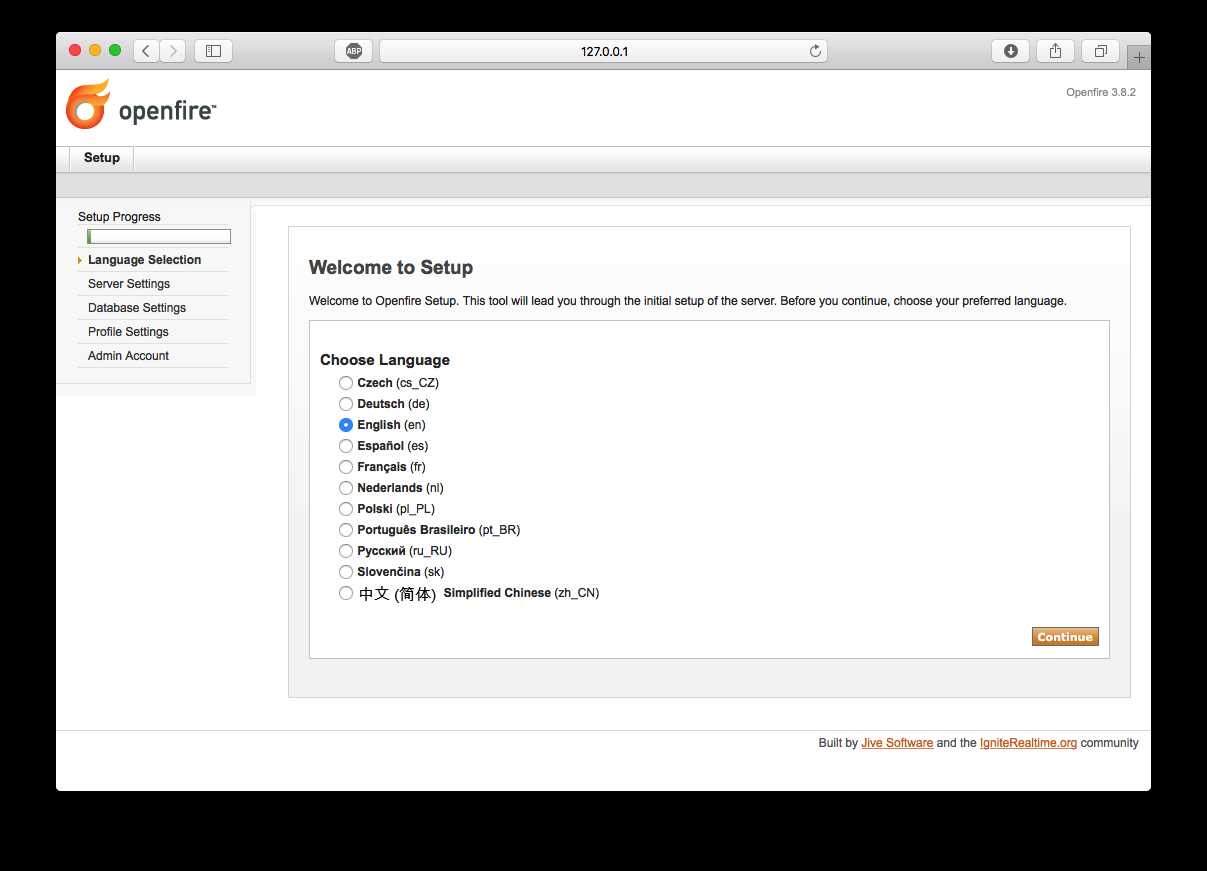Focus the 127.0.0.1 address field

pyautogui.click(x=603, y=51)
